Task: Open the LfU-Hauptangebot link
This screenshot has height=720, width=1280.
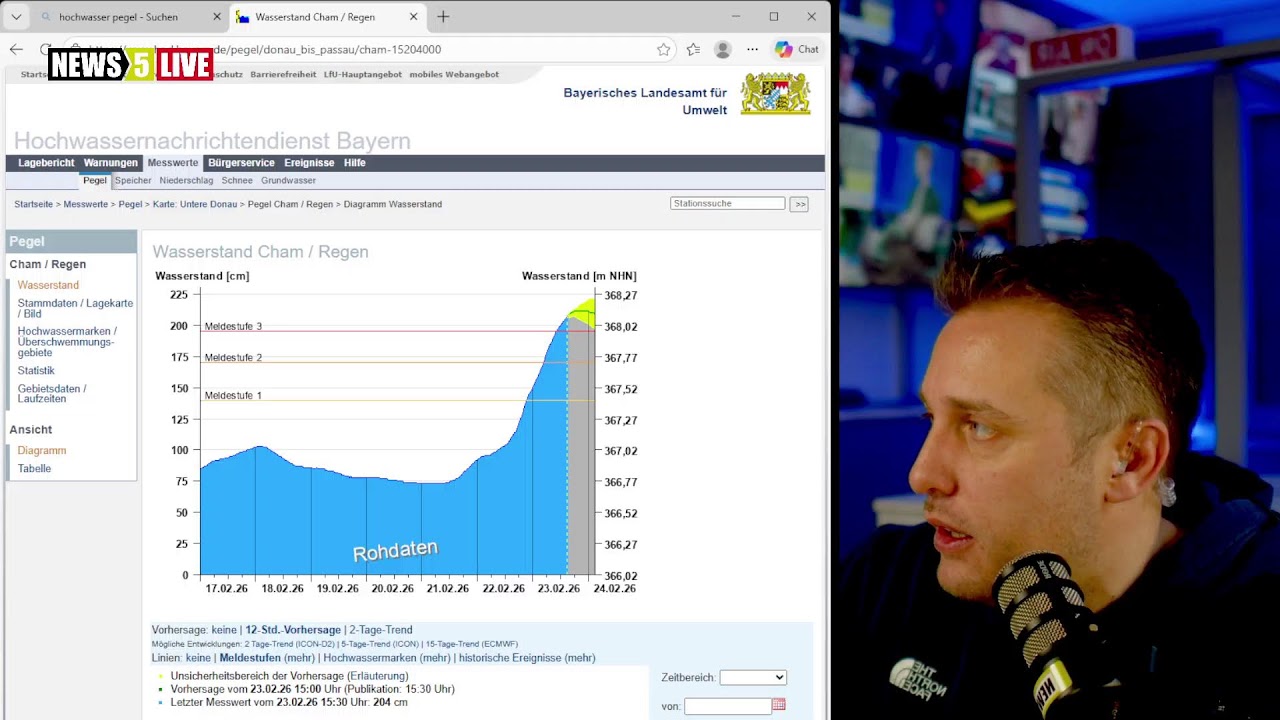Action: (363, 74)
